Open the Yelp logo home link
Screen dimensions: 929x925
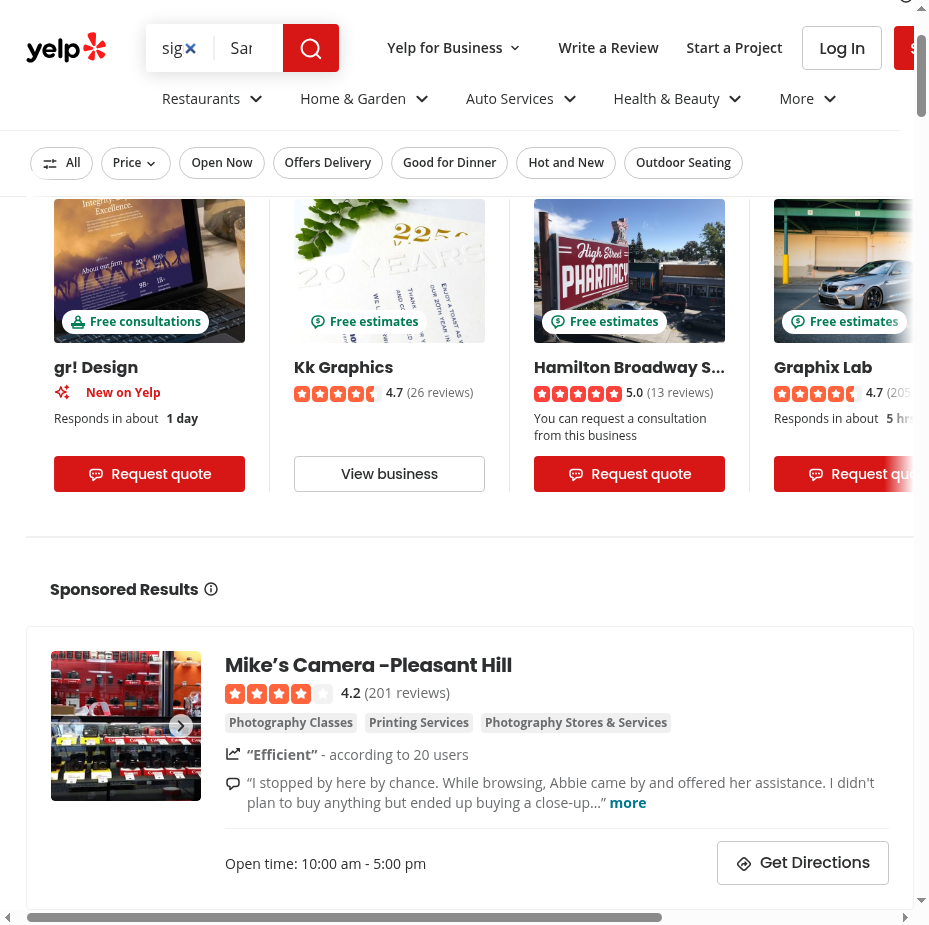click(66, 48)
